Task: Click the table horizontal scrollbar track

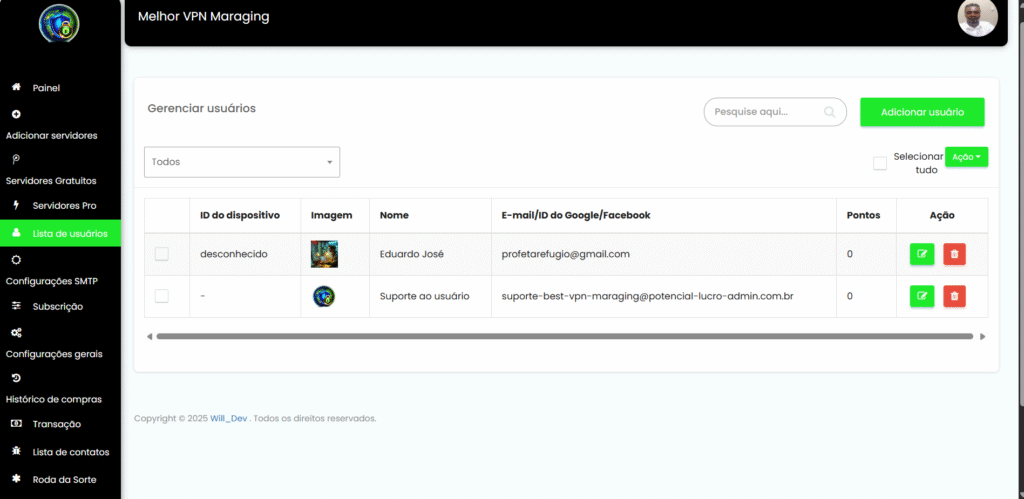Action: 565,336
